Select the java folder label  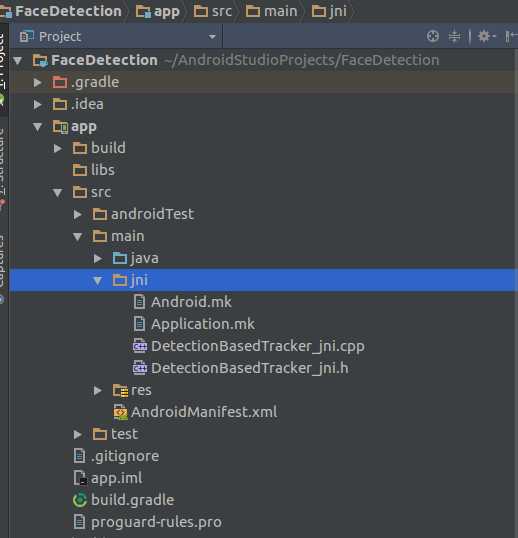[144, 259]
